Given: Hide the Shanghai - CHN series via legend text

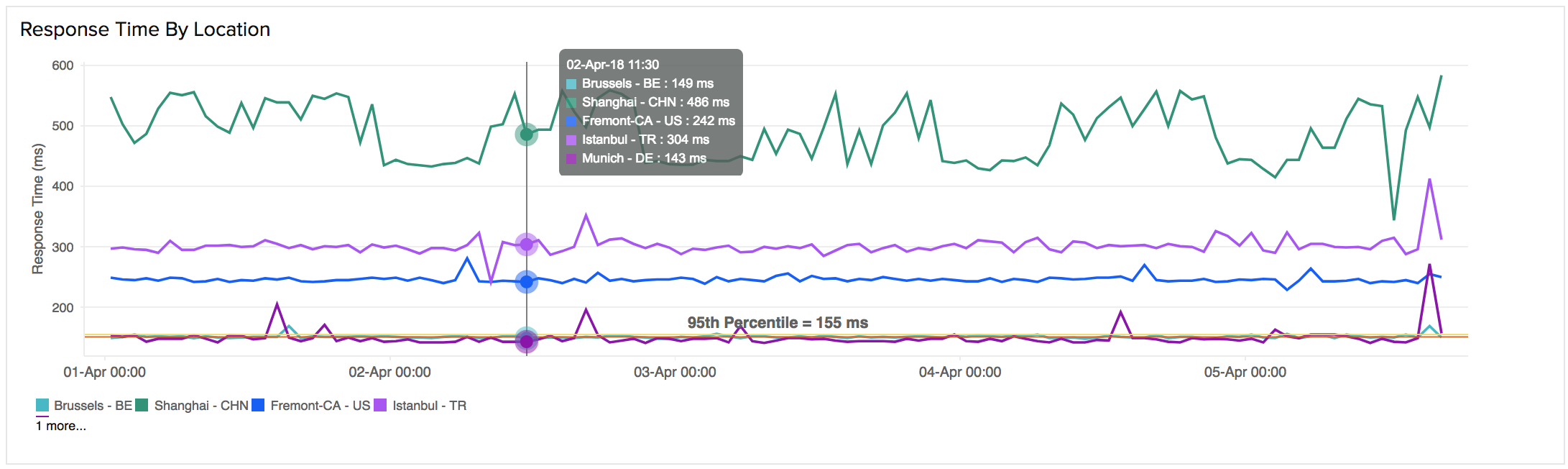Looking at the screenshot, I should click(201, 406).
